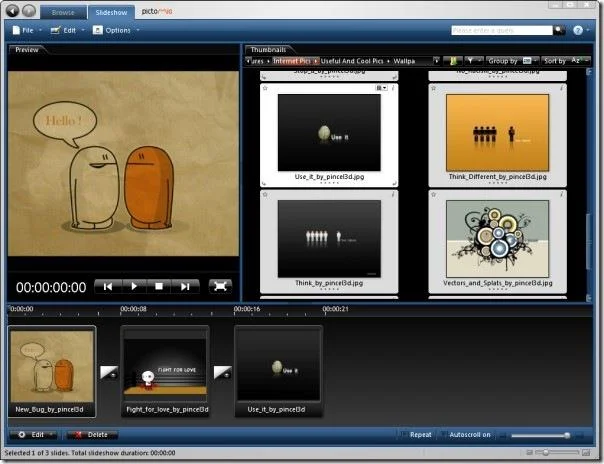Click the play button in preview controls
This screenshot has height=464, width=604.
pos(134,286)
